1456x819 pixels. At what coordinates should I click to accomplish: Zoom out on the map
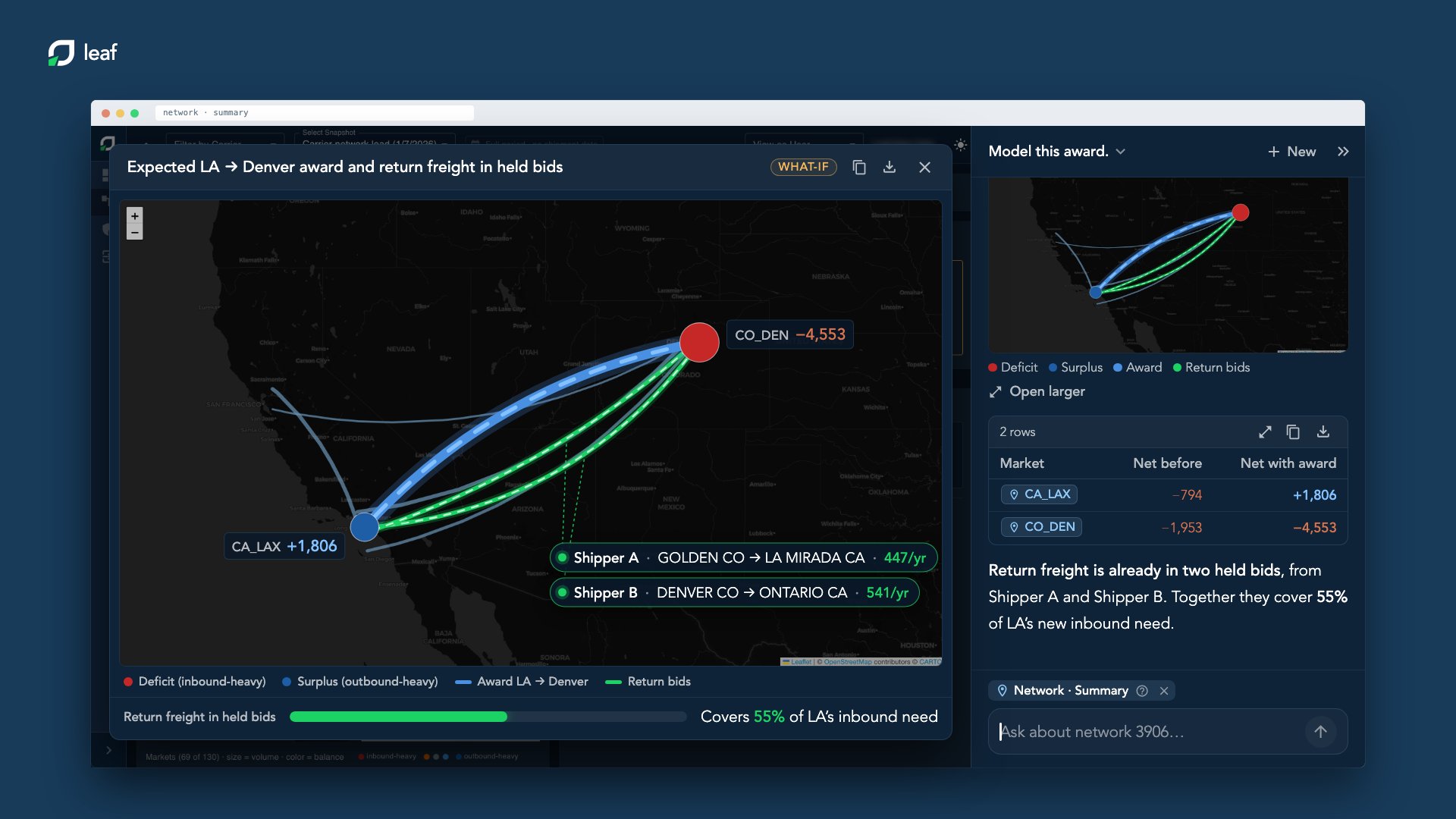[x=135, y=233]
